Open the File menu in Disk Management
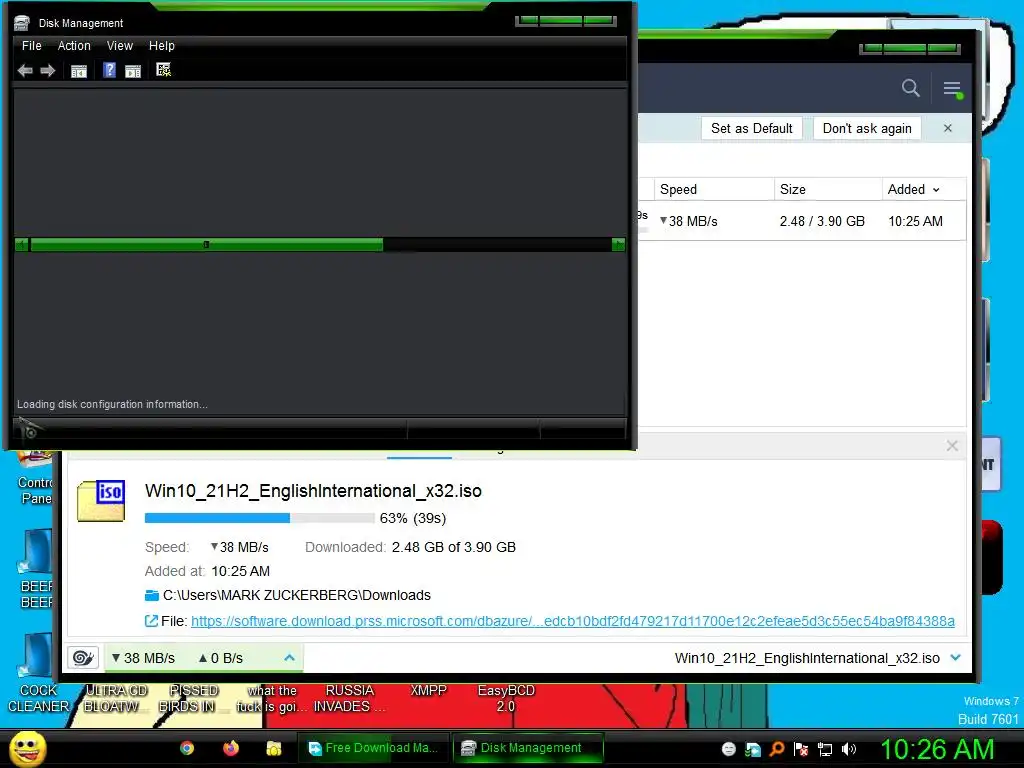The image size is (1024, 768). click(x=31, y=46)
